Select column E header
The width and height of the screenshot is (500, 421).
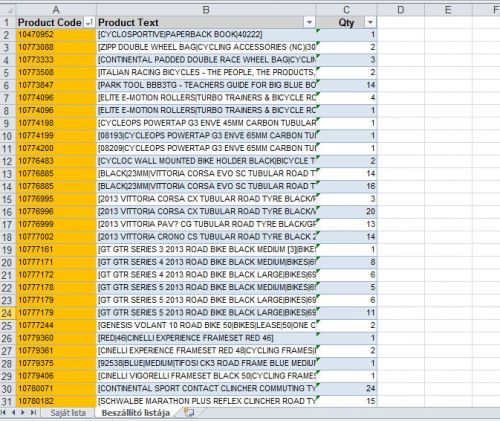(448, 10)
